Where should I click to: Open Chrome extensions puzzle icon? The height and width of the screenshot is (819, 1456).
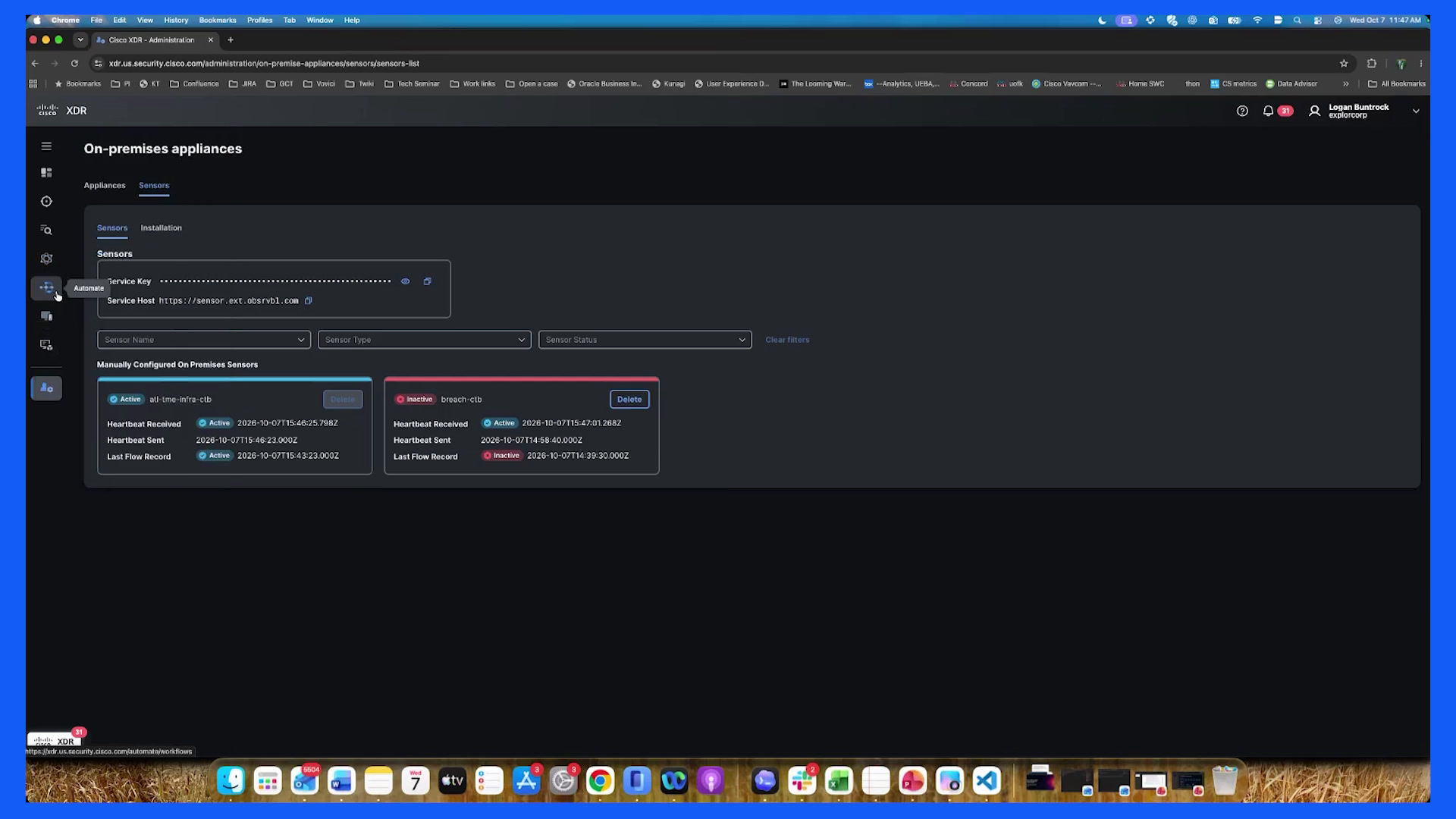tap(1371, 64)
